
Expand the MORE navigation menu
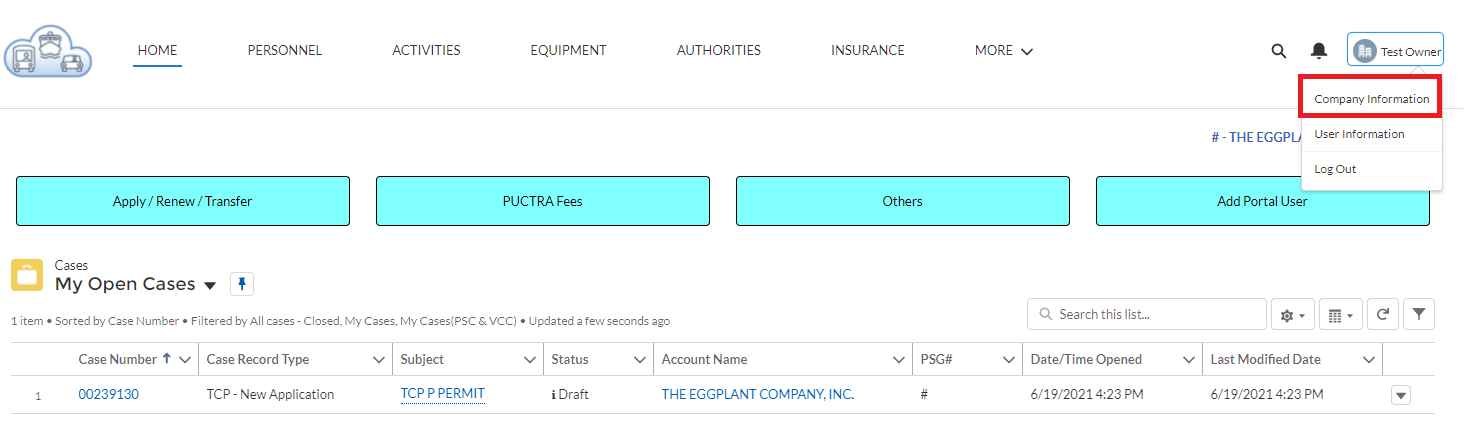click(1004, 50)
